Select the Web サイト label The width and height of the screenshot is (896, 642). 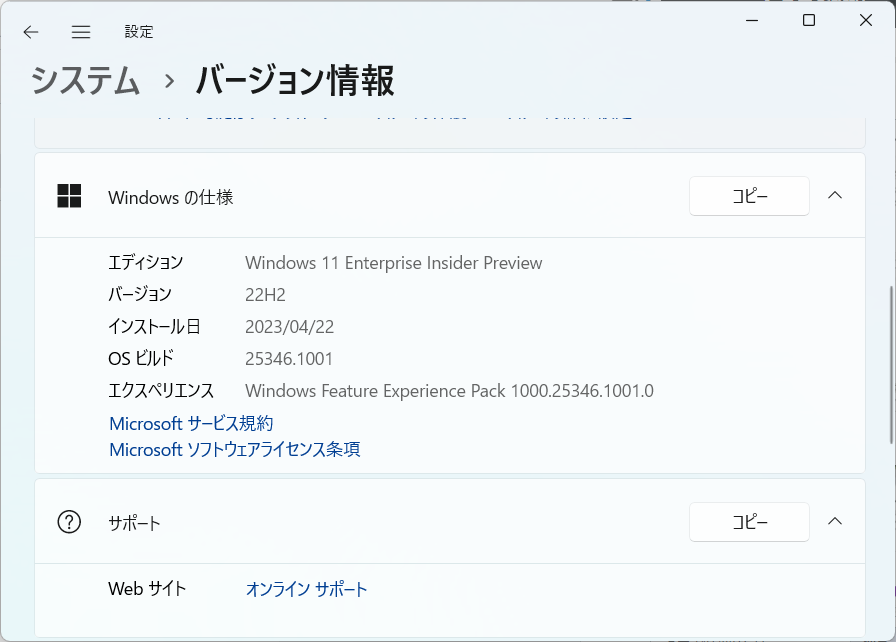click(x=147, y=588)
